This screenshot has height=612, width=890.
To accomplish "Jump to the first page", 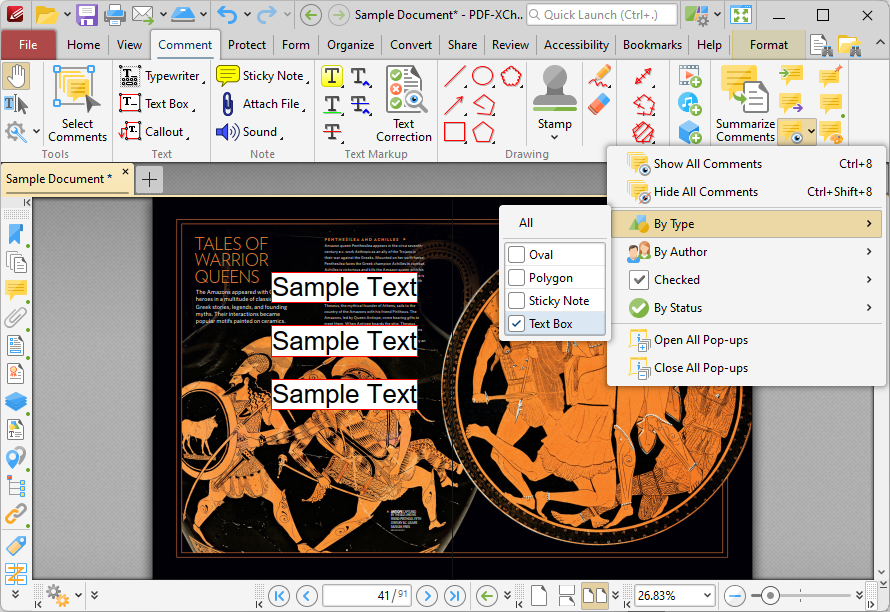I will (279, 596).
